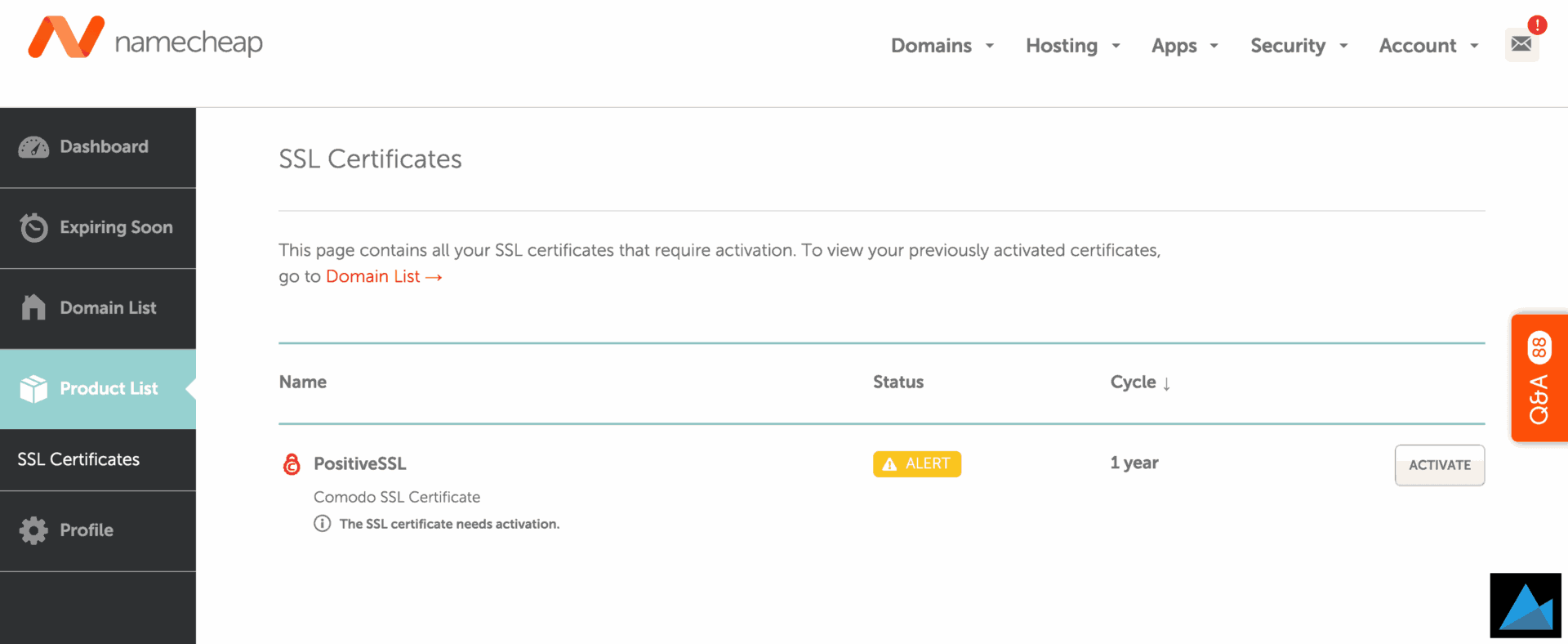Click the blue triangle logo widget

(x=1526, y=606)
